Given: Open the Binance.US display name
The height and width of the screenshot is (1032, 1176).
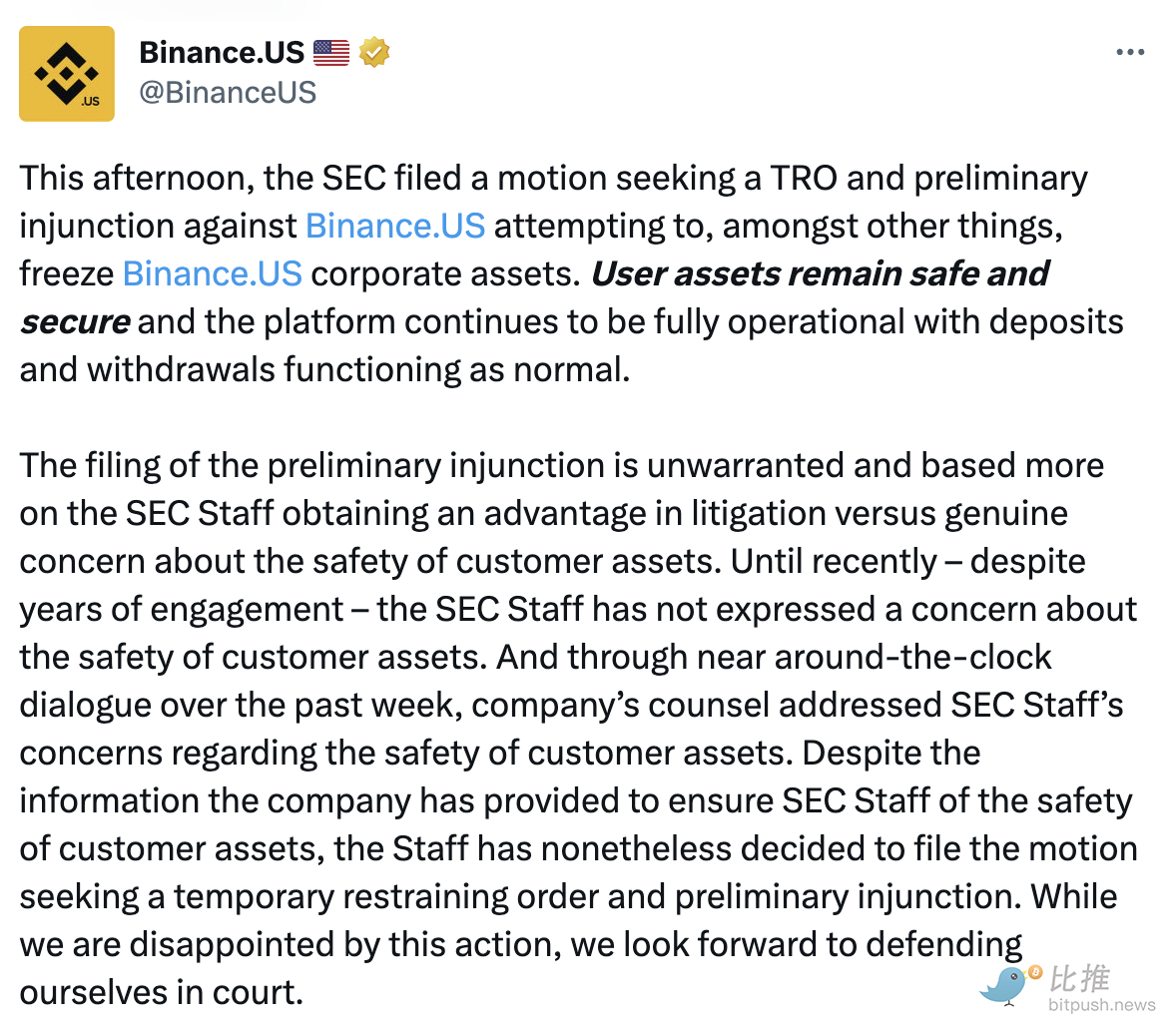Looking at the screenshot, I should 222,53.
